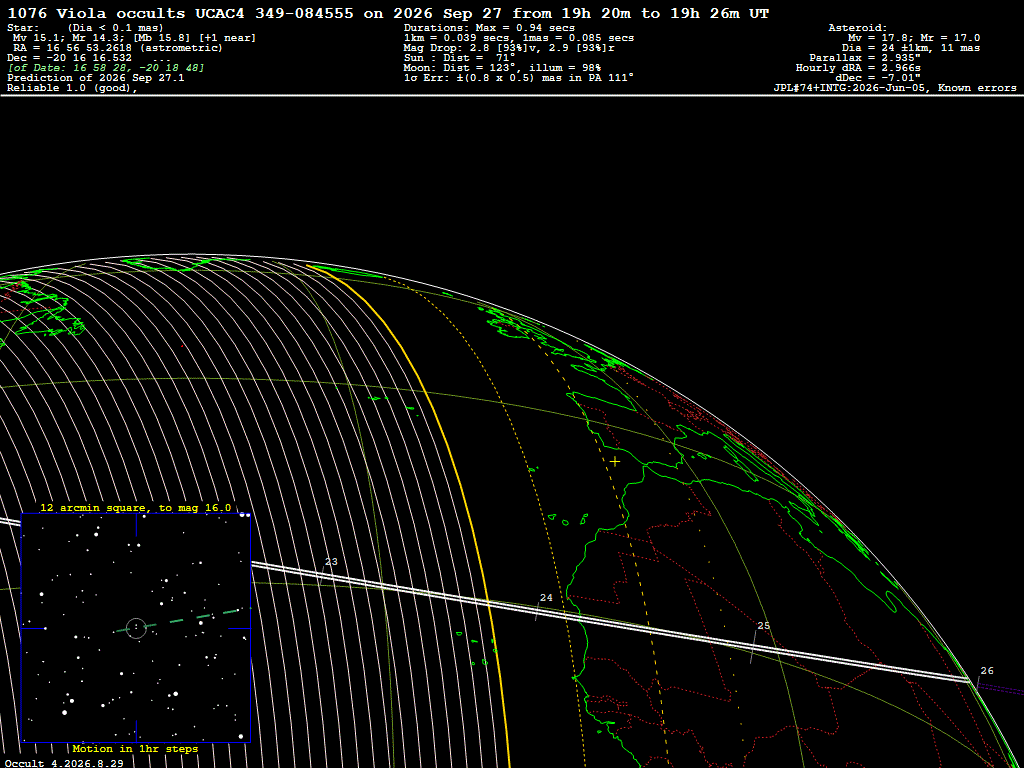Click the 23 minute time marker
Screen dimensions: 1024x768
(x=332, y=562)
